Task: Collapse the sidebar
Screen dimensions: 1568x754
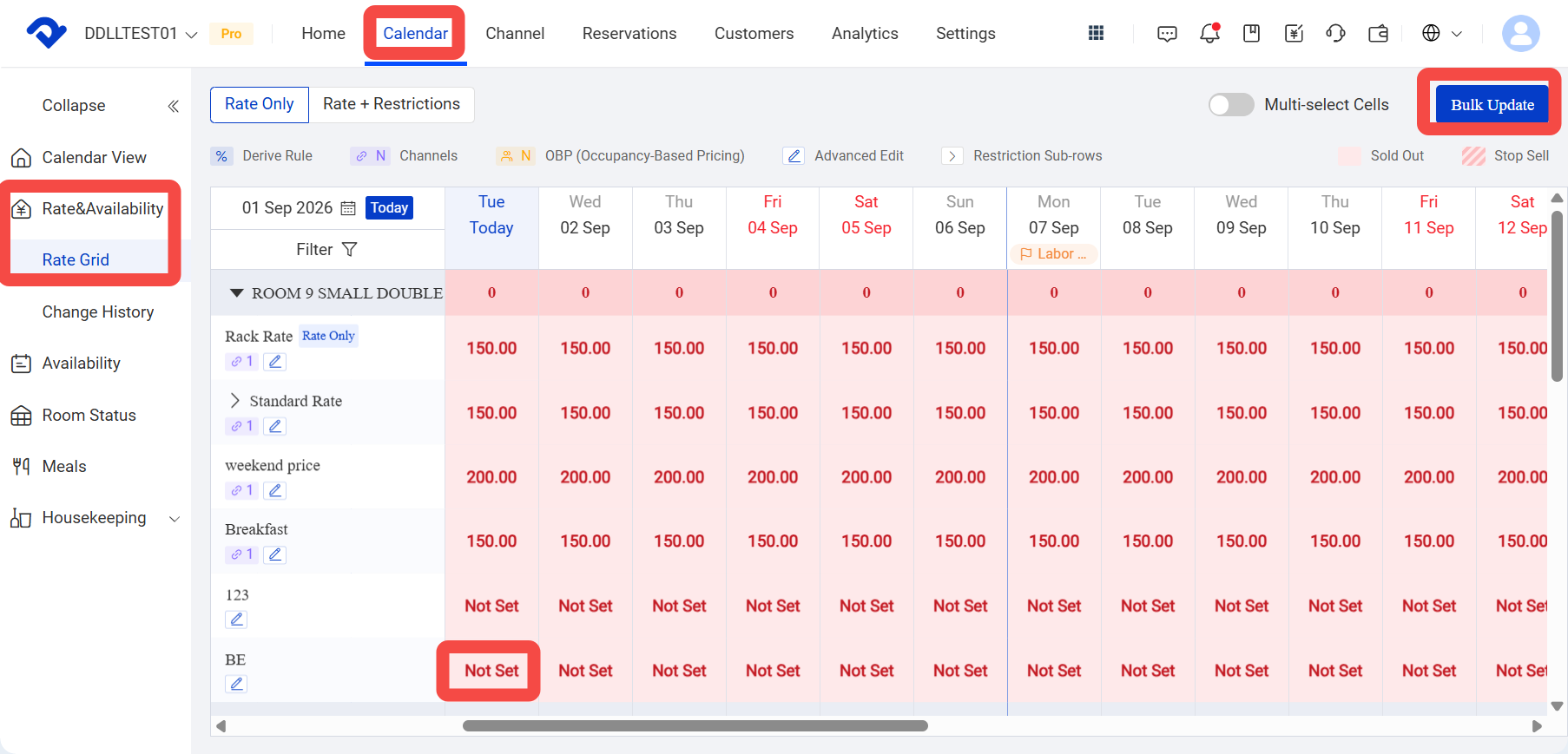Action: [173, 106]
